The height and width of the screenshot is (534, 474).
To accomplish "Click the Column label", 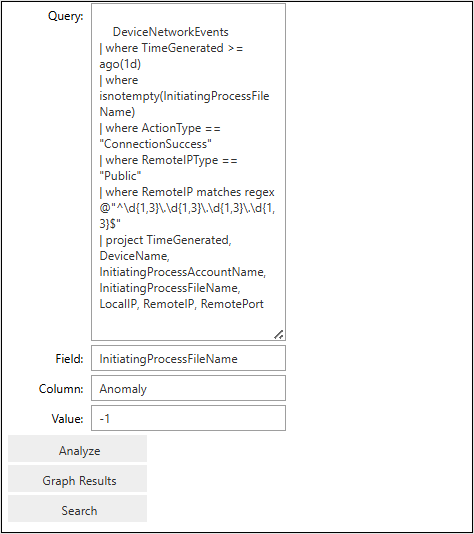I will (61, 389).
